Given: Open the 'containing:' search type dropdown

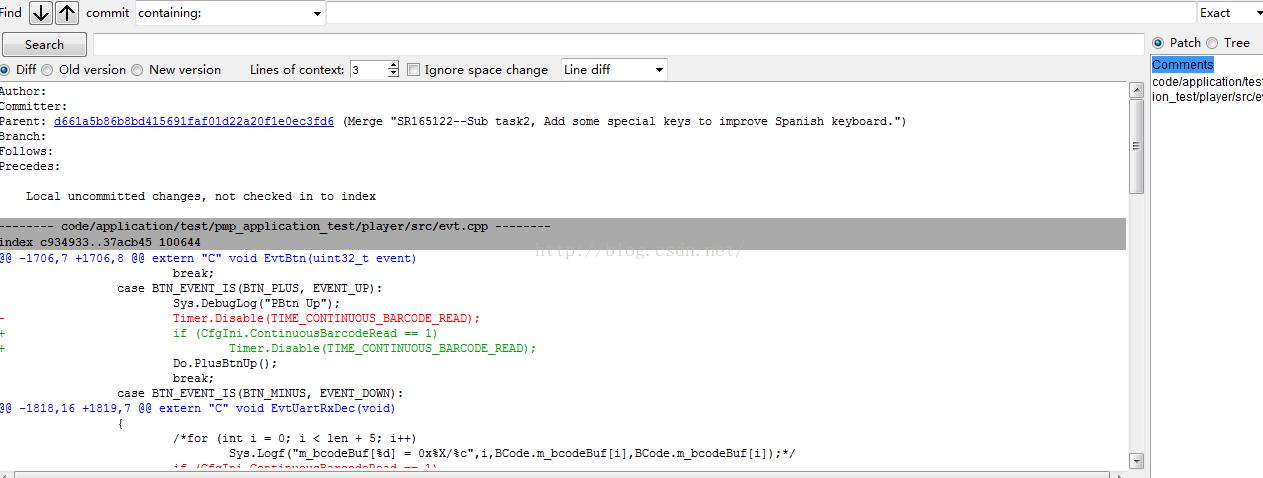Looking at the screenshot, I should 230,13.
